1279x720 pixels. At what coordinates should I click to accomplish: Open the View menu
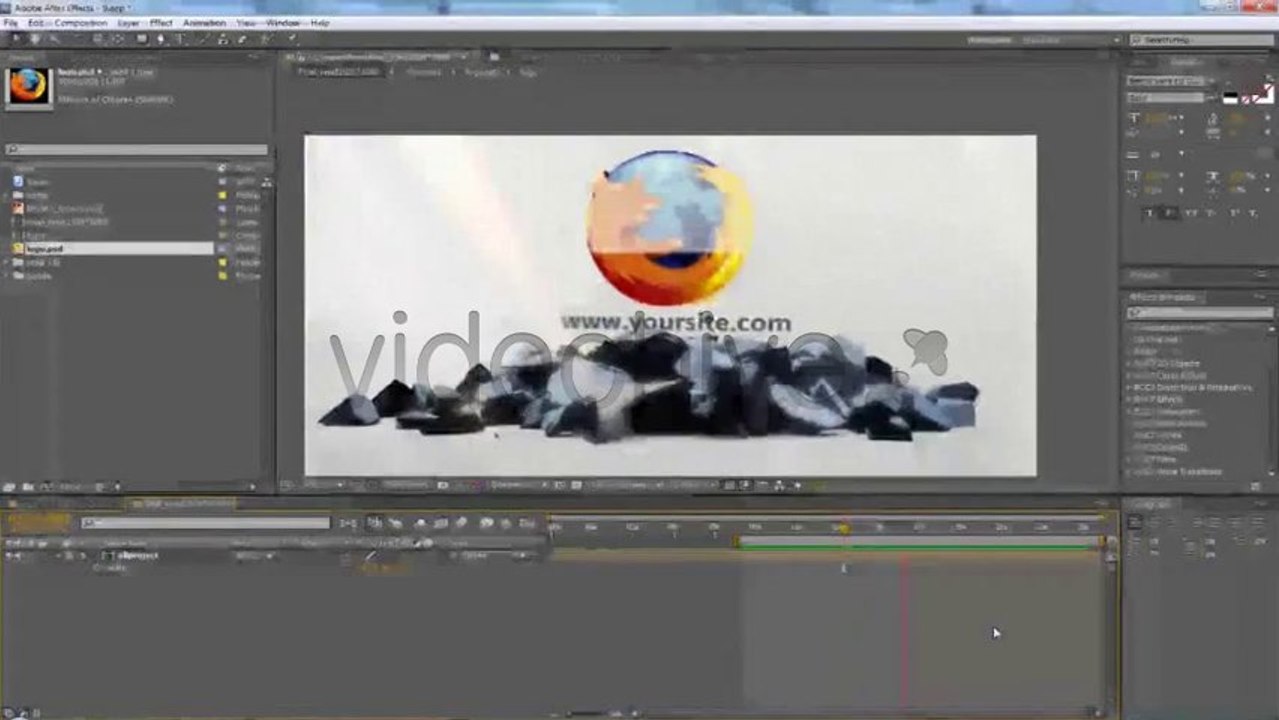point(245,22)
